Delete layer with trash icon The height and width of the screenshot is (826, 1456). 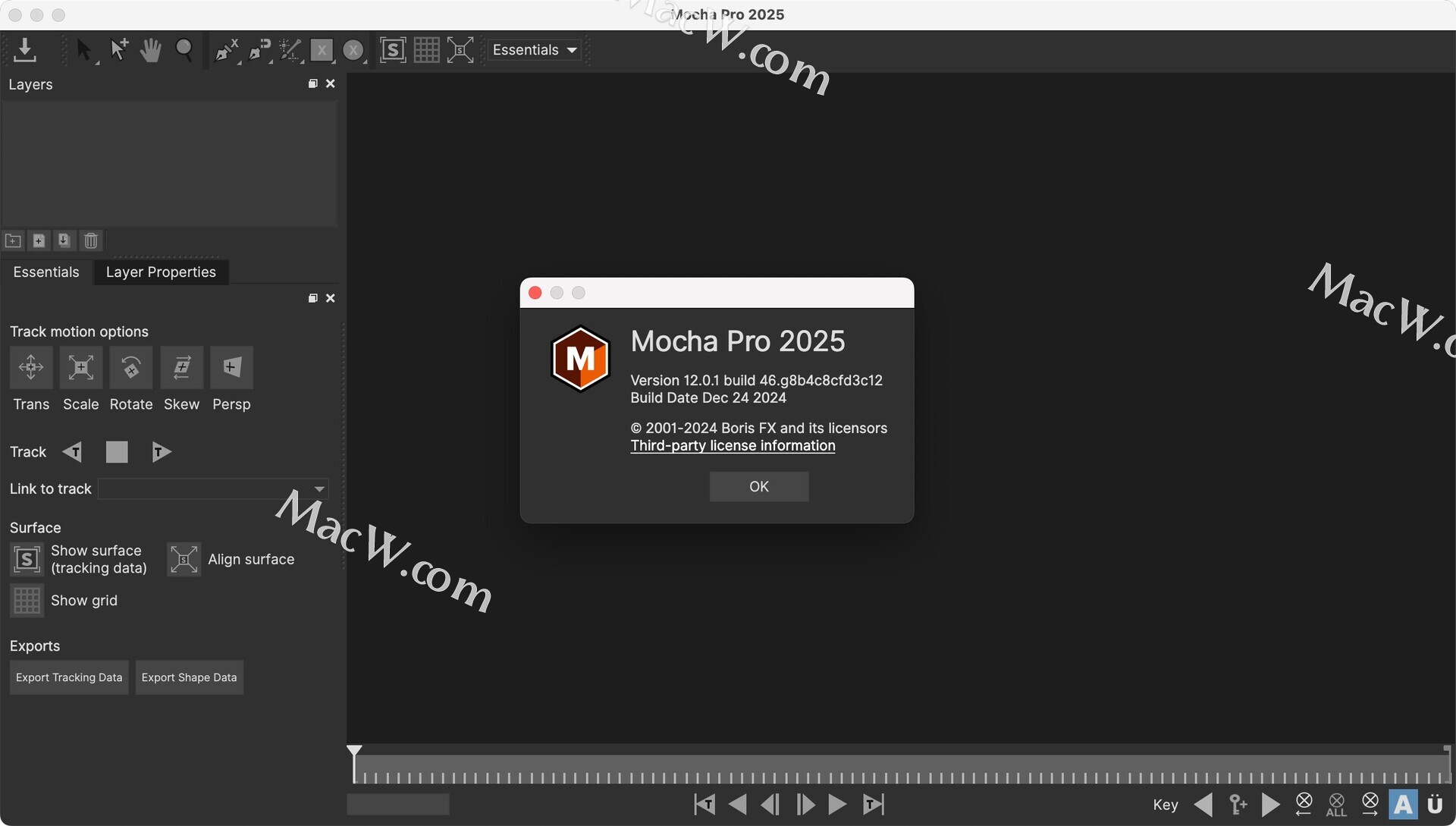pyautogui.click(x=91, y=240)
